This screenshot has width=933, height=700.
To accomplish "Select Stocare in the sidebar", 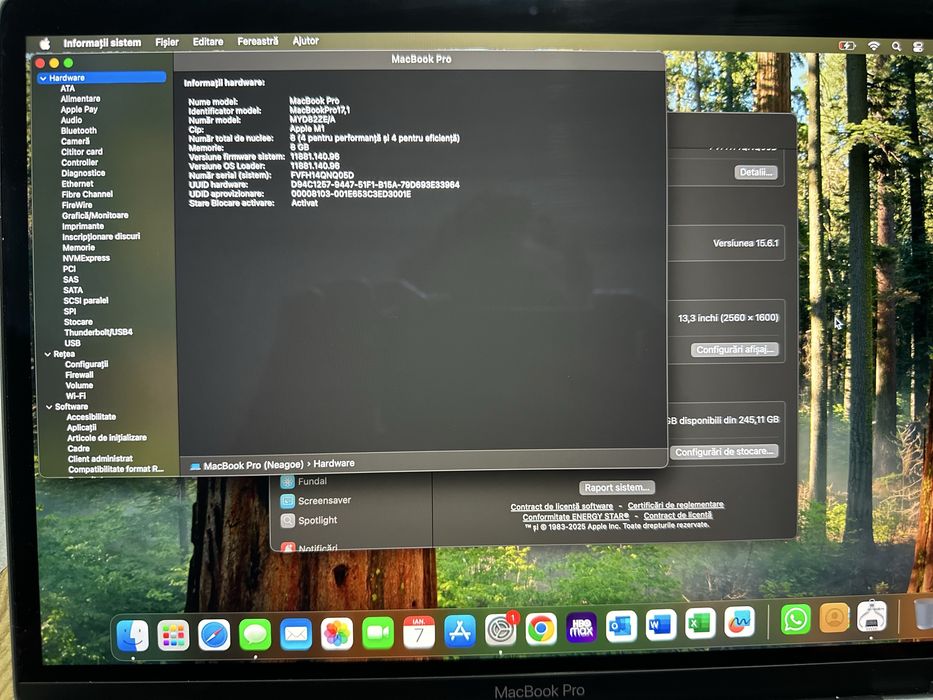I will tap(78, 322).
